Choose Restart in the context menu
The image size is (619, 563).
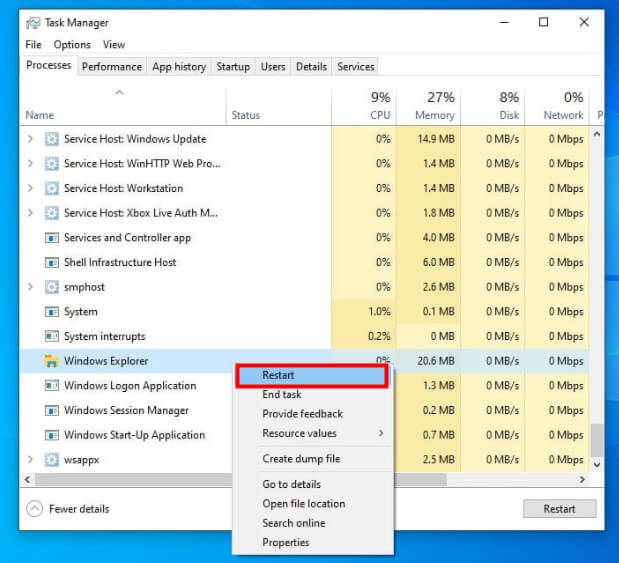(x=312, y=375)
